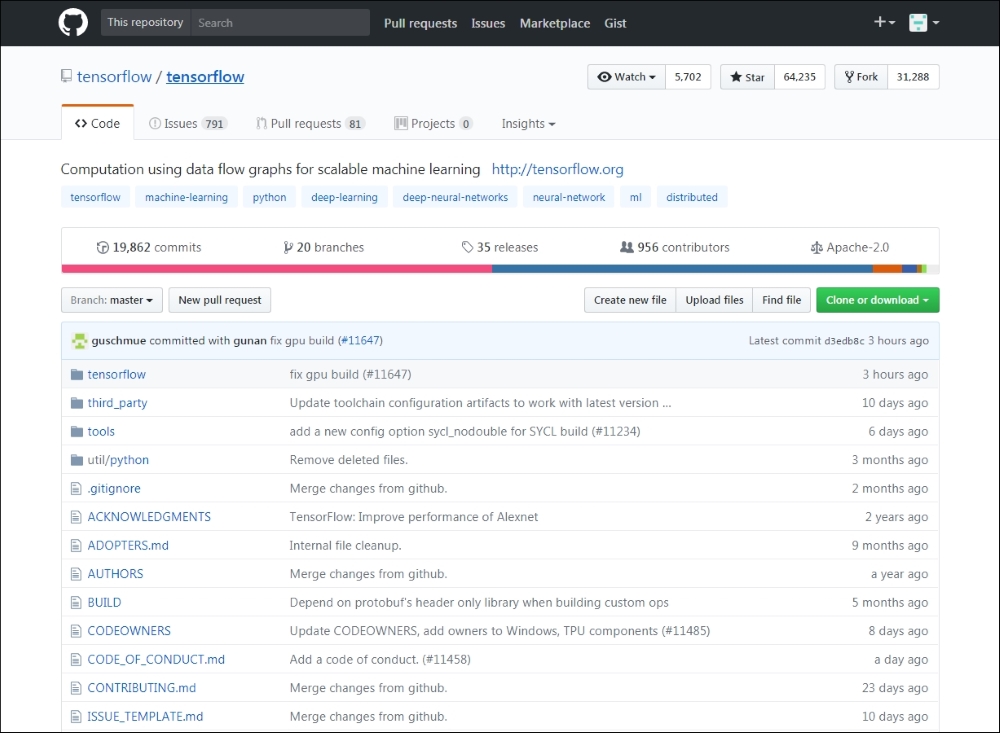
Task: Open Gist in top navigation
Action: (x=615, y=23)
